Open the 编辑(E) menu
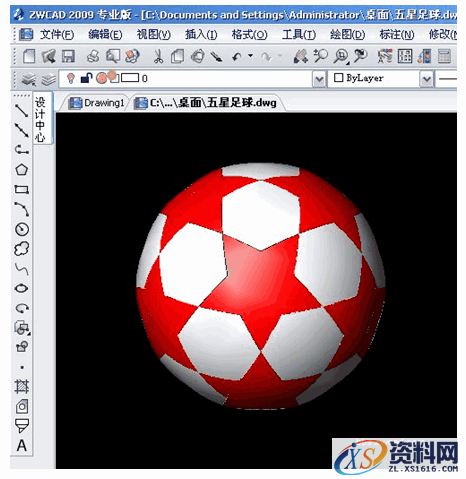Viewport: 466px width, 479px height. 105,34
